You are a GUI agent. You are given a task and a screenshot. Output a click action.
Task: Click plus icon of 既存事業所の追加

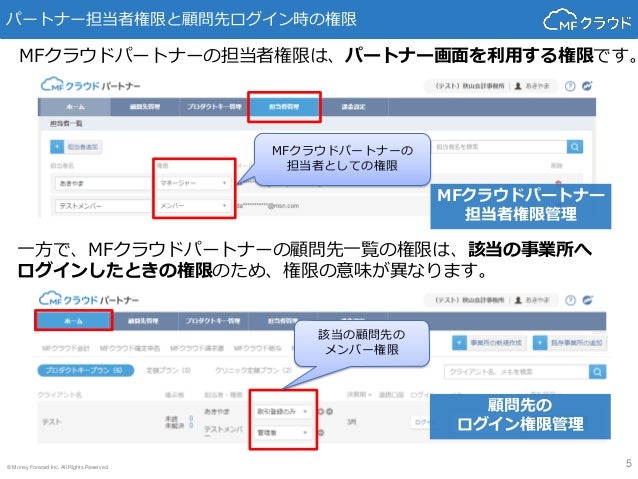coord(540,343)
